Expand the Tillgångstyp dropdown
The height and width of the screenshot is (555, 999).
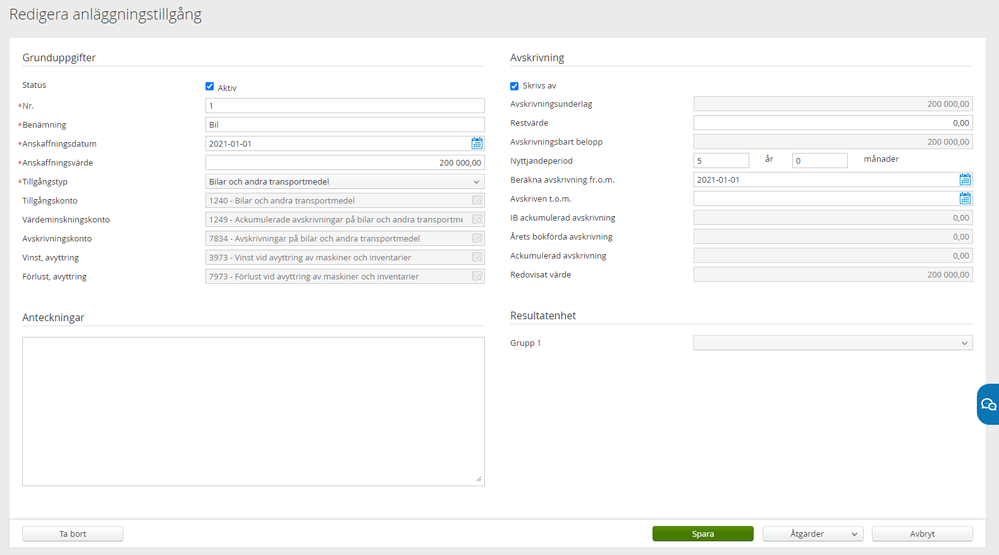[344, 182]
